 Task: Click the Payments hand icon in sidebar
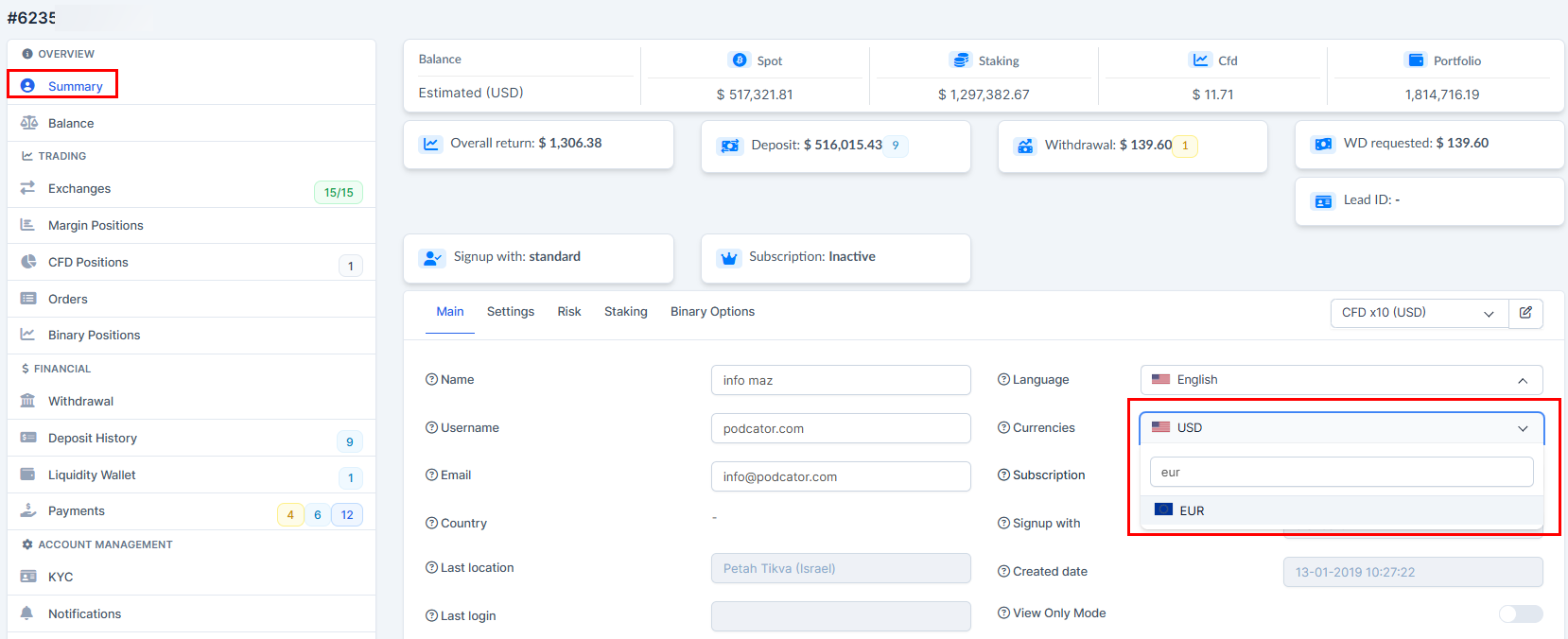28,510
